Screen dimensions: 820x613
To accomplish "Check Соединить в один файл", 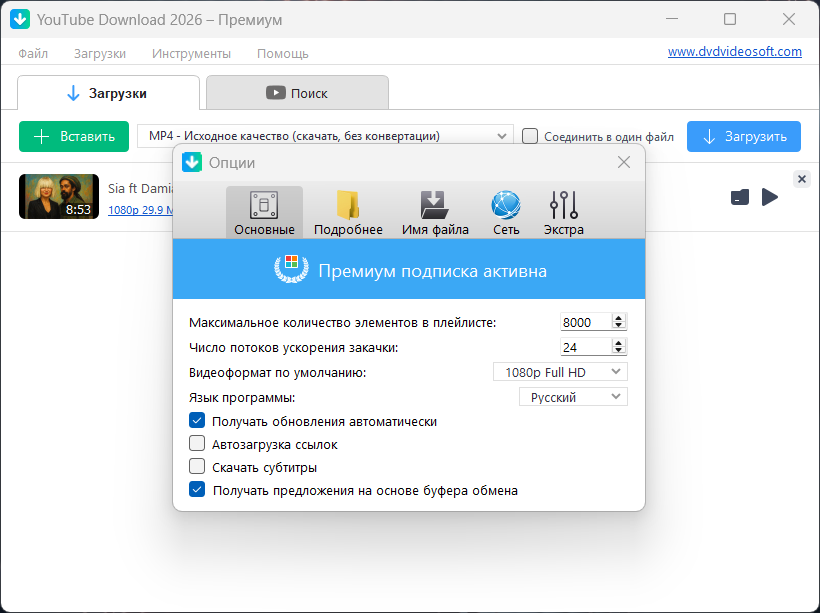I will 530,136.
